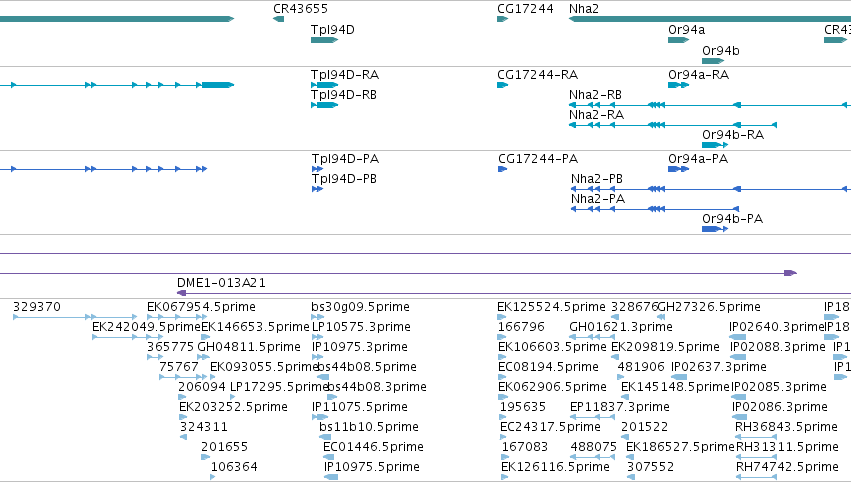Select feature 106364 label
This screenshot has height=482, width=851.
pyautogui.click(x=234, y=467)
